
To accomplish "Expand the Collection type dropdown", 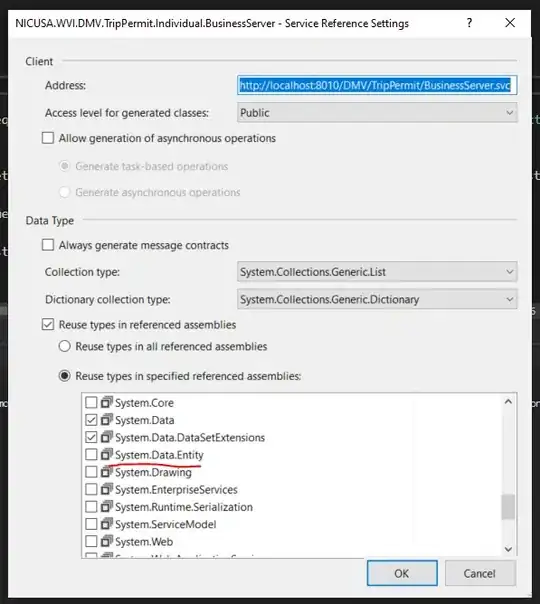I will 377,272.
